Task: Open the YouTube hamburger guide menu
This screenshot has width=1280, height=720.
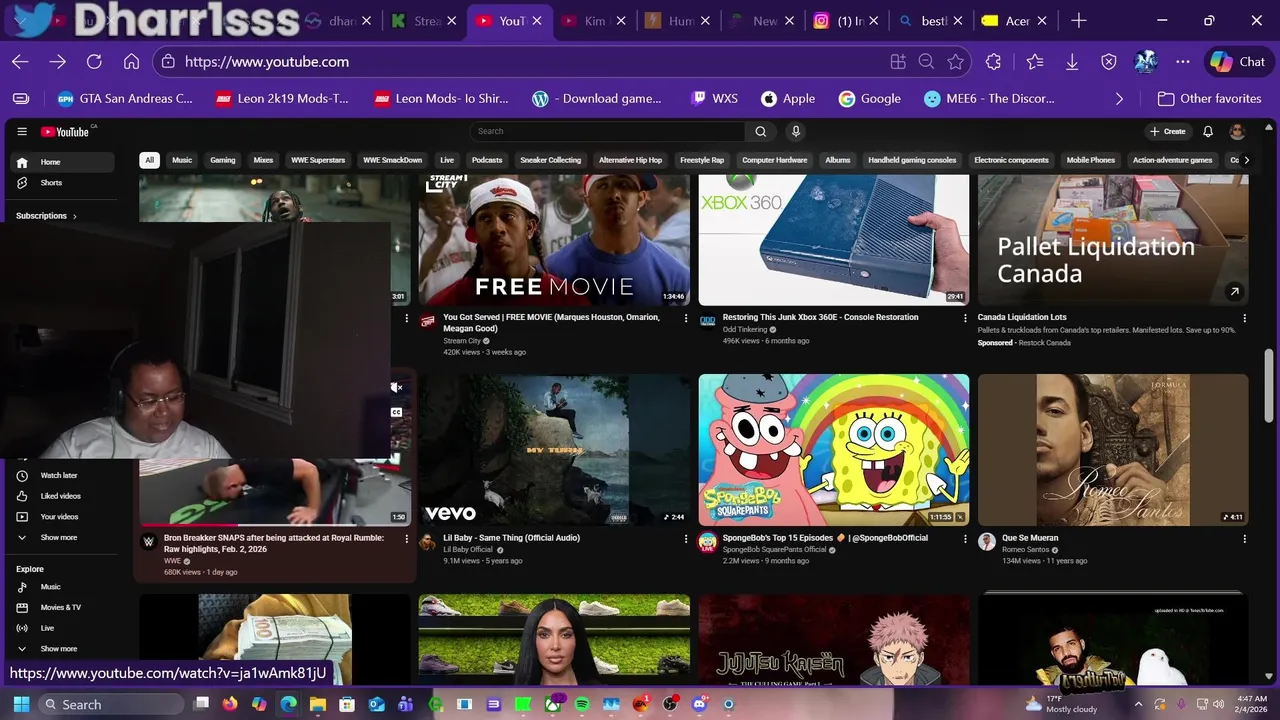Action: (x=21, y=131)
